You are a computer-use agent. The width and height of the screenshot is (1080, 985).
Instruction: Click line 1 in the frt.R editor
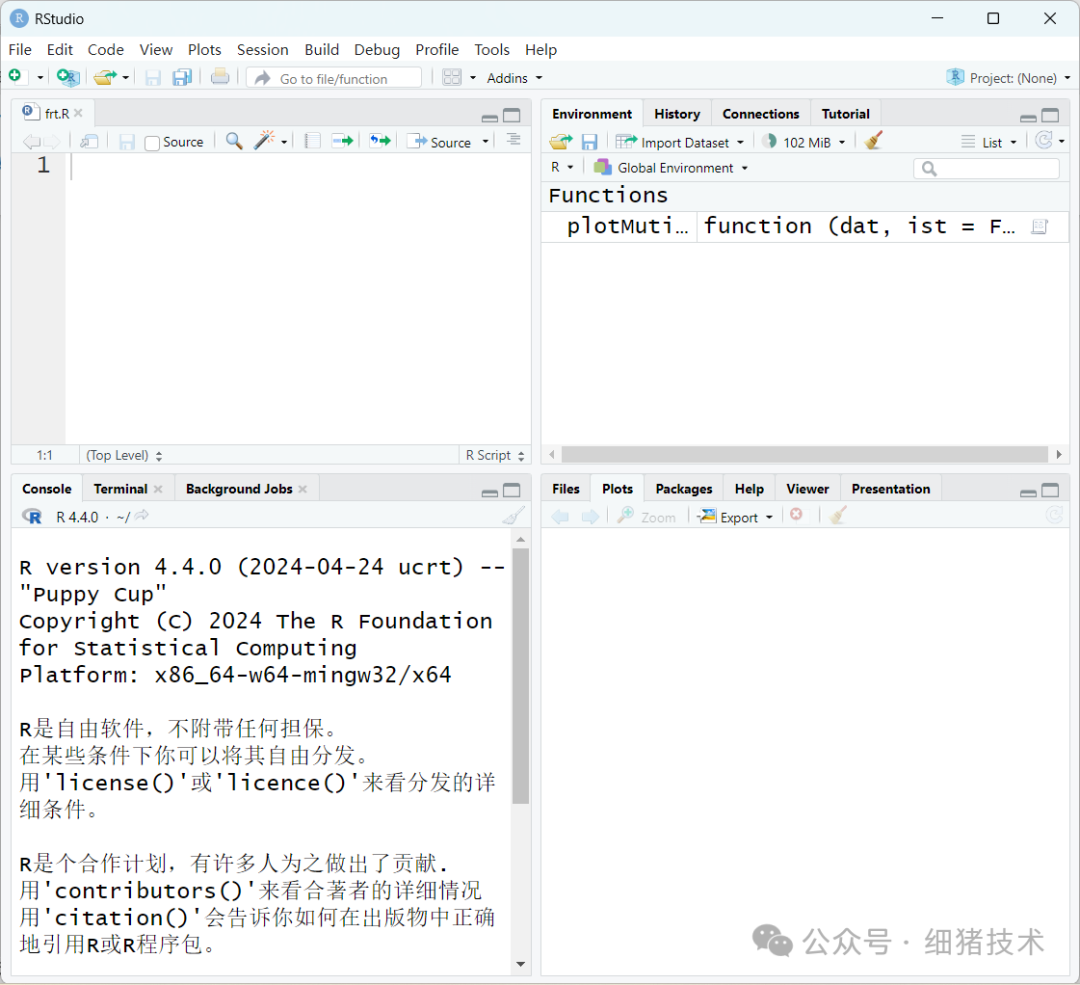tap(298, 165)
